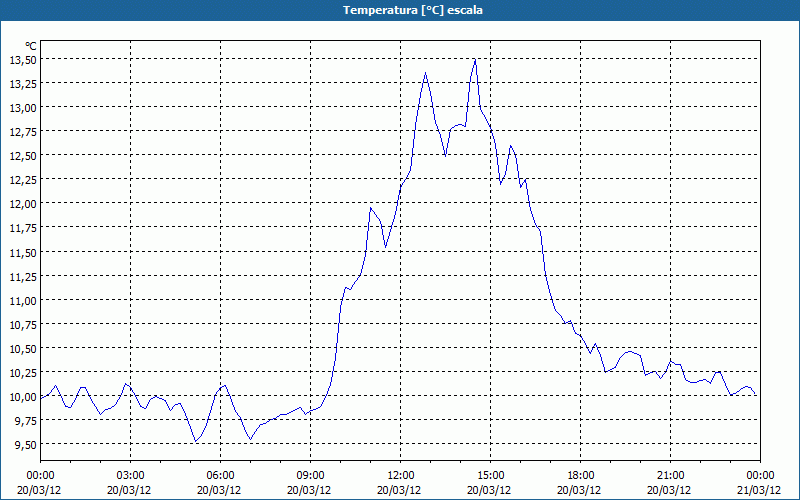Click the 21/03/12 date label
800x500 pixels.
coord(759,490)
